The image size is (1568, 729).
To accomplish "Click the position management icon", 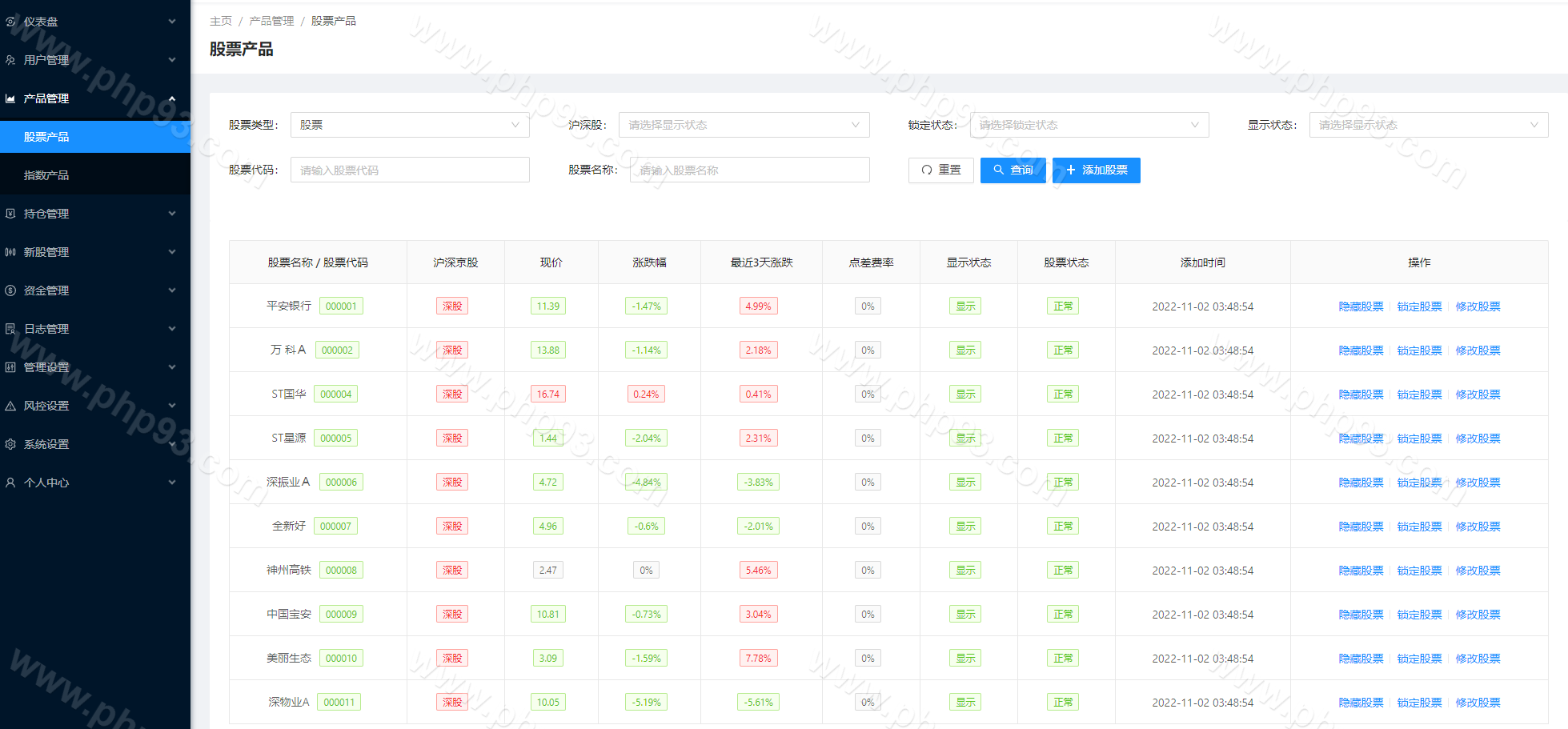I will pos(10,214).
